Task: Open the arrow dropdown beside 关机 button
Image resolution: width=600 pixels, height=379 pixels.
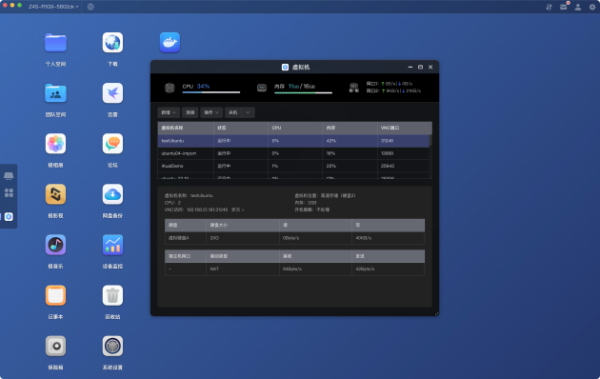Action: (x=248, y=113)
